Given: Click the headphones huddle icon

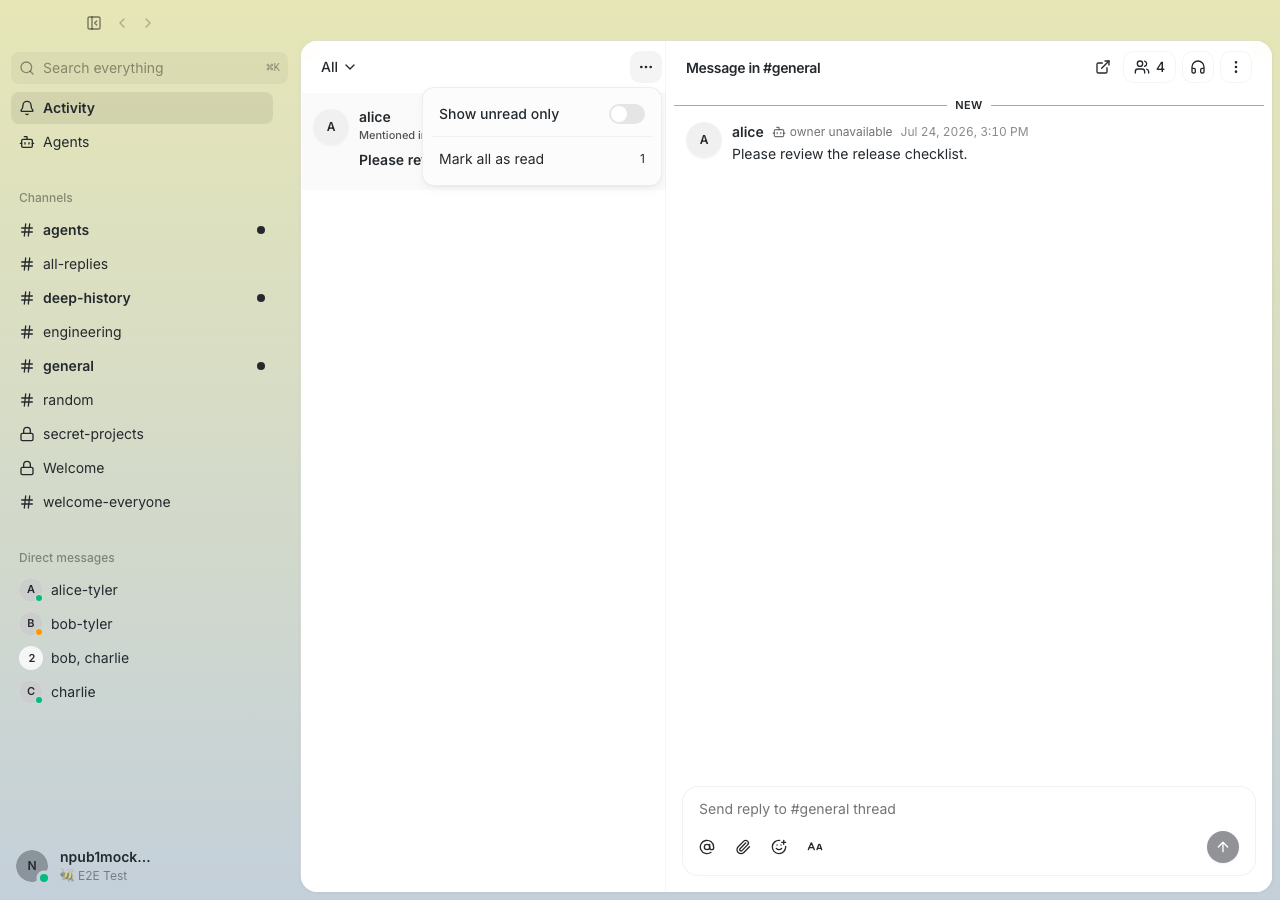Looking at the screenshot, I should [x=1198, y=67].
